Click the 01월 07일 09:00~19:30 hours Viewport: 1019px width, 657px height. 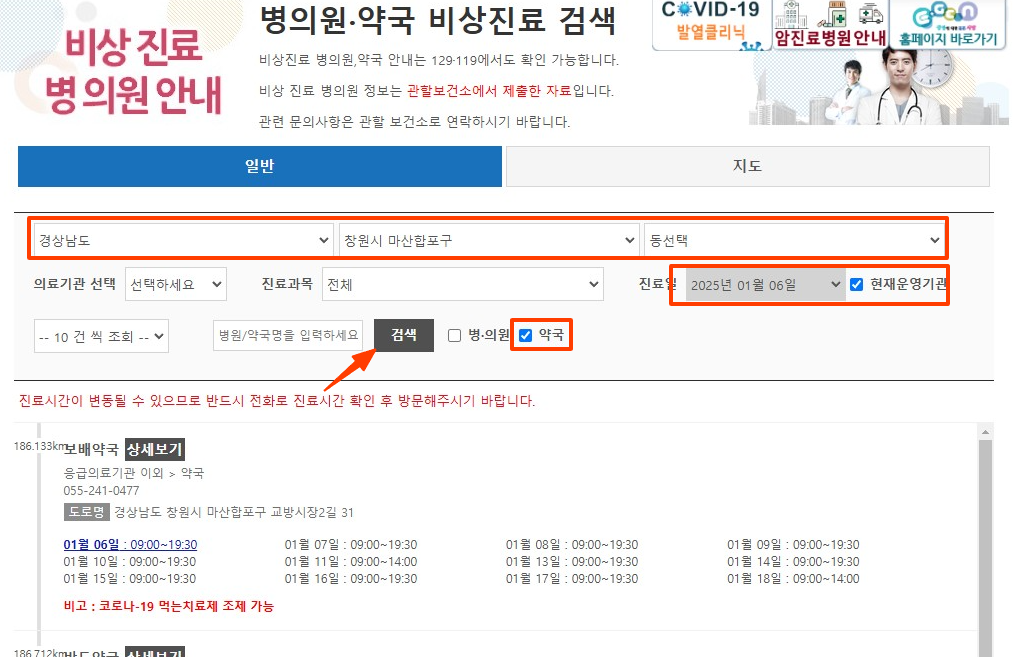351,545
